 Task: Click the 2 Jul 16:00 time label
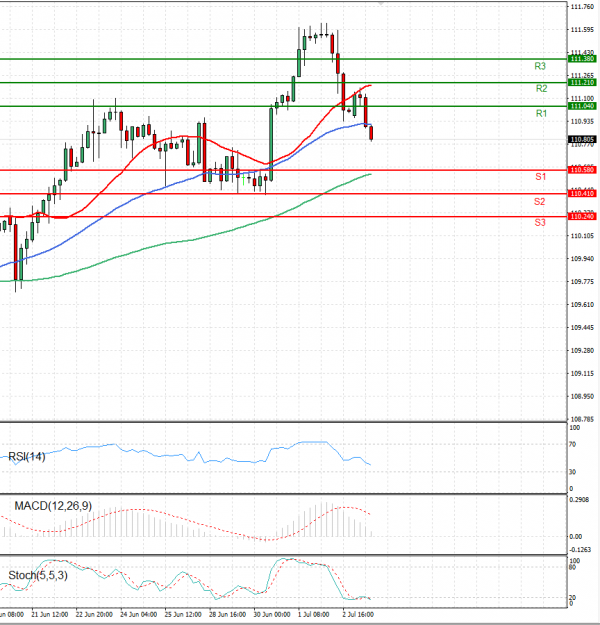(x=358, y=615)
